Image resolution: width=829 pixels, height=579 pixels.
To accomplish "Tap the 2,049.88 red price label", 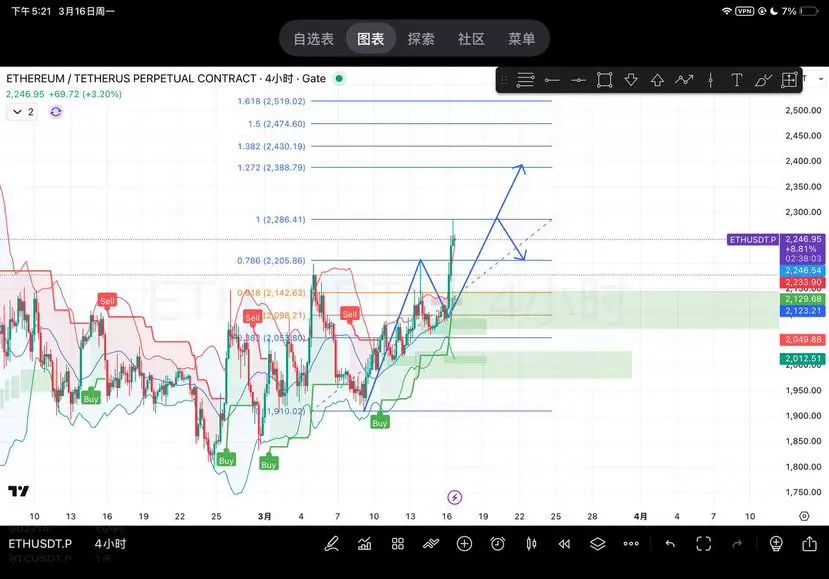I will [x=803, y=339].
